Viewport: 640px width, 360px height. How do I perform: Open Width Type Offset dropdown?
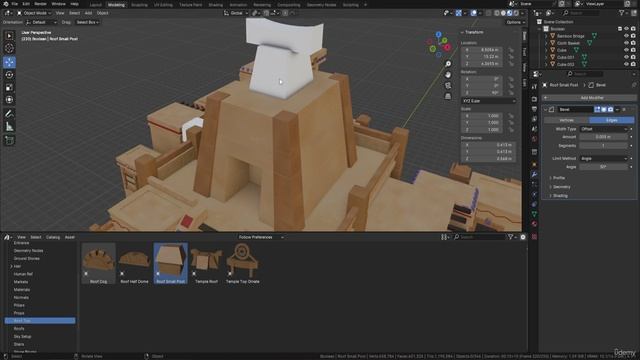603,129
